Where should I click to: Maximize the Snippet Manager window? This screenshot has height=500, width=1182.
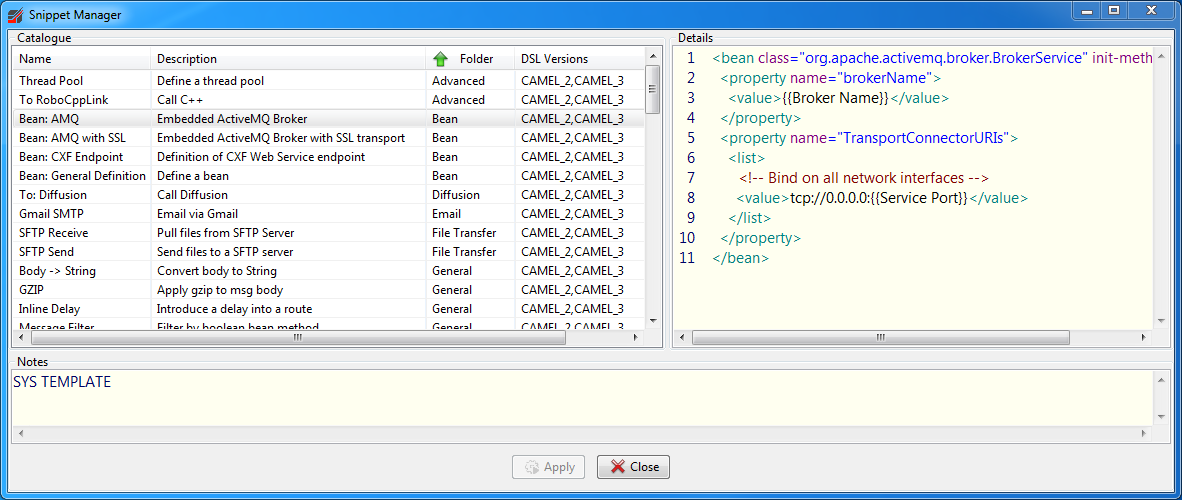coord(1113,11)
